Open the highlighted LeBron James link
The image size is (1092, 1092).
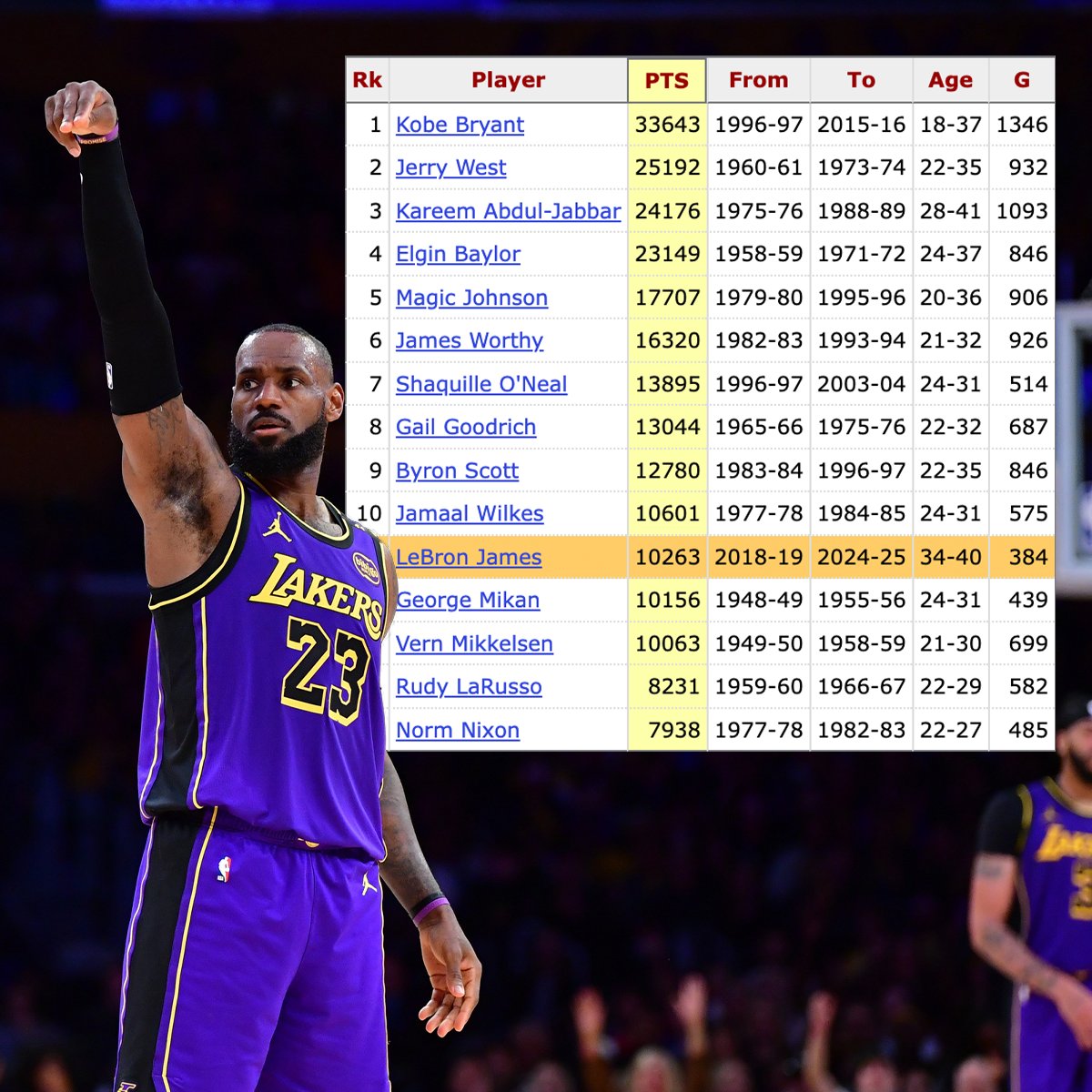pos(469,557)
